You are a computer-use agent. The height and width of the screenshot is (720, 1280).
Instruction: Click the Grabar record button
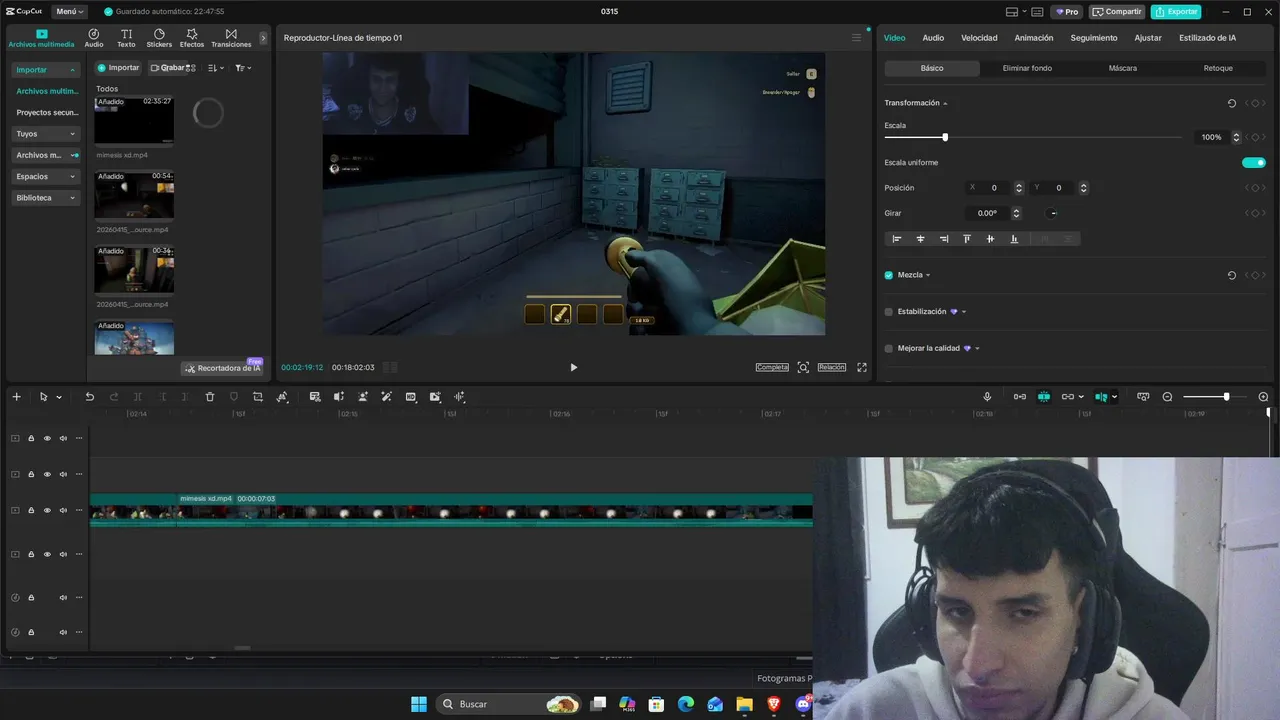pos(167,68)
